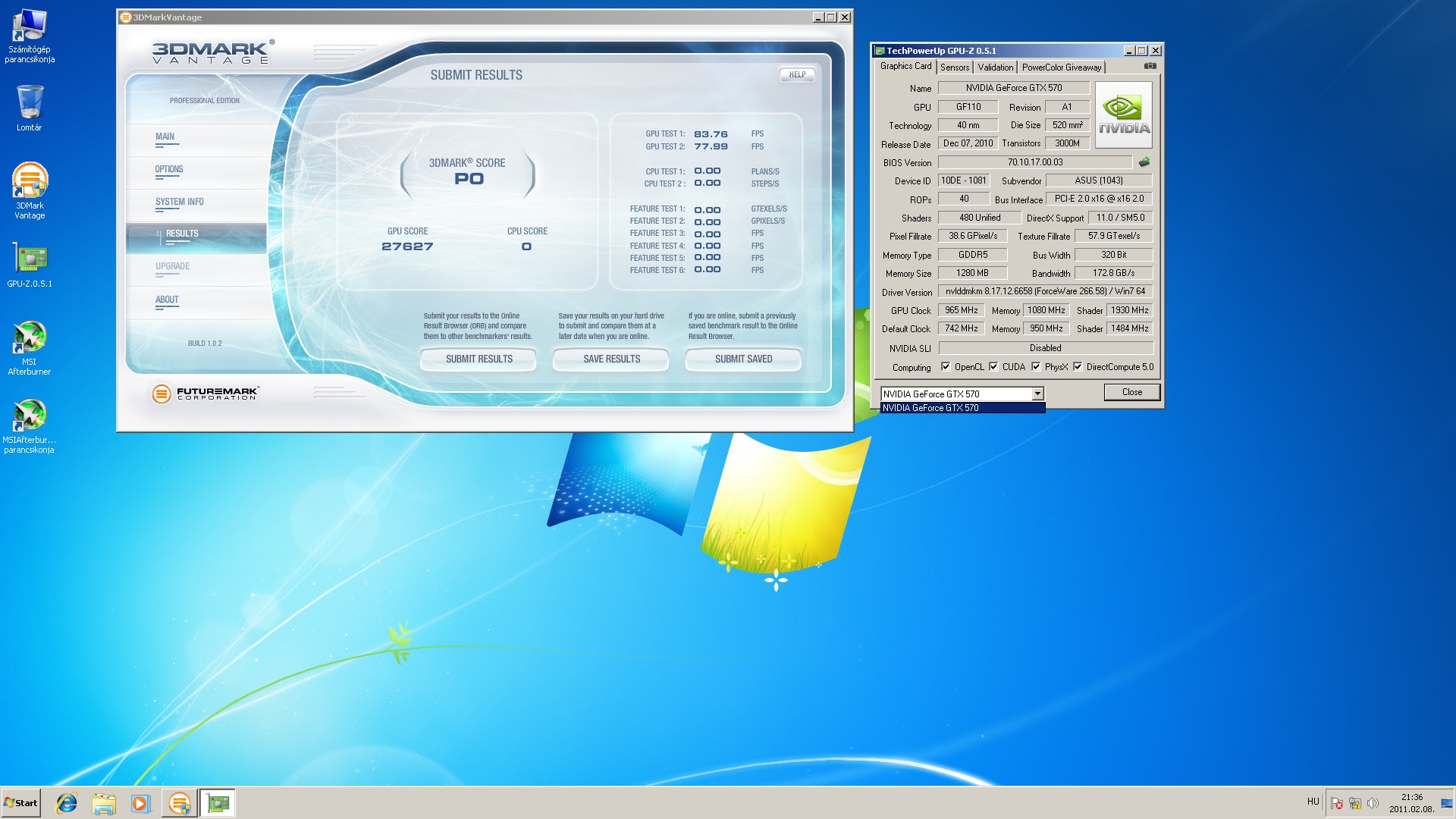Click the GPU-Z title bar icon
The image size is (1456, 819).
(880, 51)
